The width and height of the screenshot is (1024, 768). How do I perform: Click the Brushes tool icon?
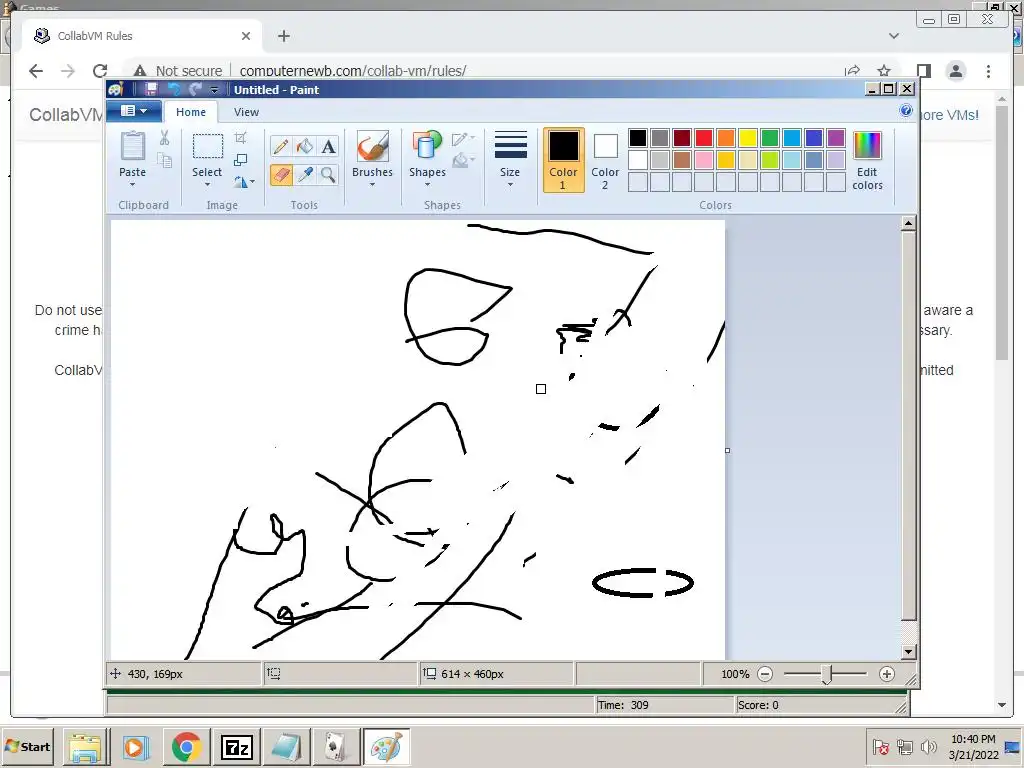click(372, 146)
